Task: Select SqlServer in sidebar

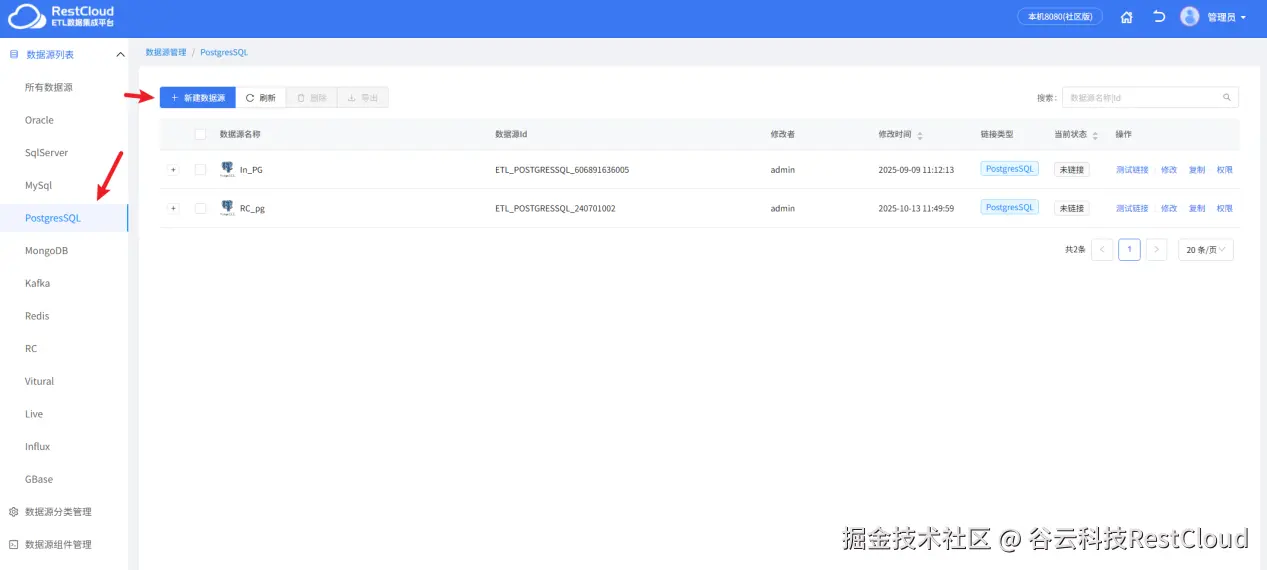Action: coord(46,153)
